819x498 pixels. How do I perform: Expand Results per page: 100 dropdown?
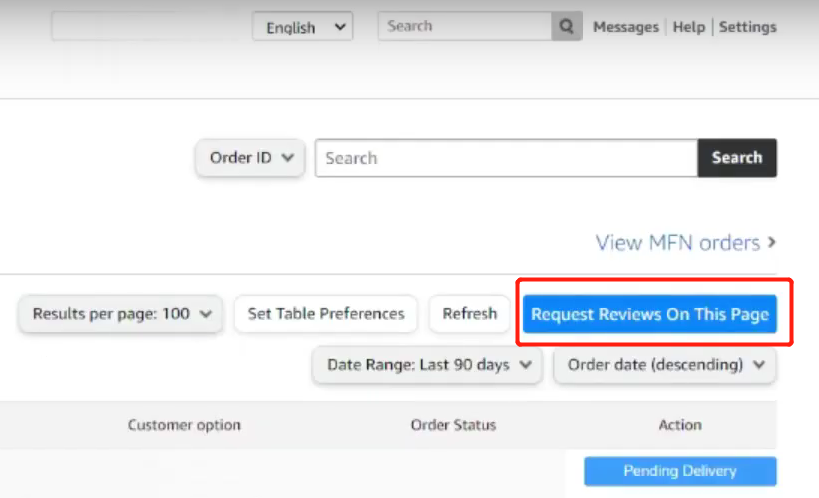click(121, 314)
